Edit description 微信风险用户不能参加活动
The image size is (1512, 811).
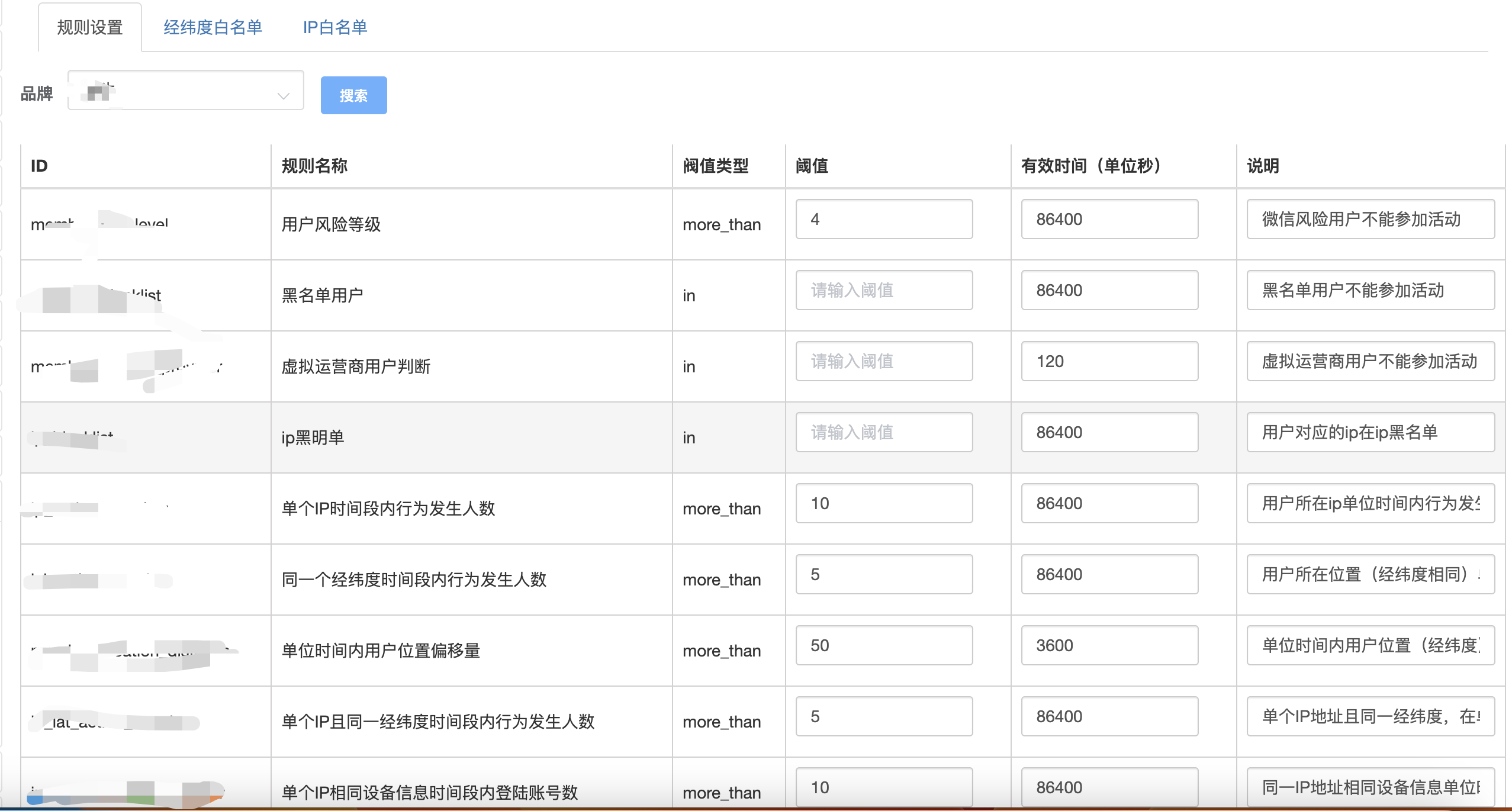(1371, 219)
